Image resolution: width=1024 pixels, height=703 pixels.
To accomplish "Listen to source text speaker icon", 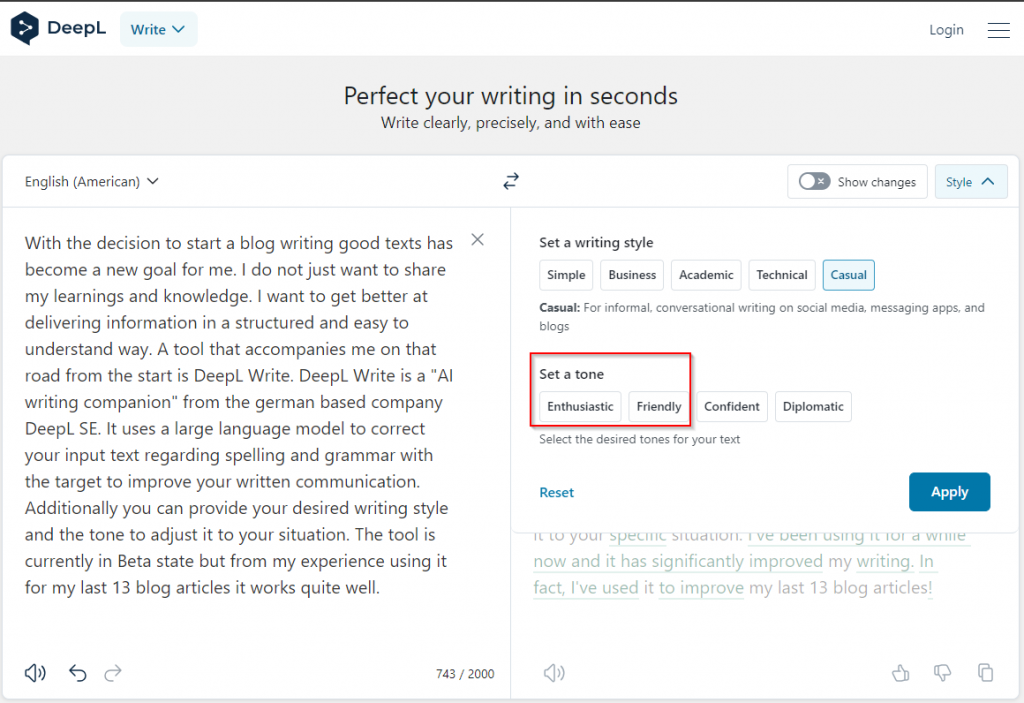I will 35,673.
